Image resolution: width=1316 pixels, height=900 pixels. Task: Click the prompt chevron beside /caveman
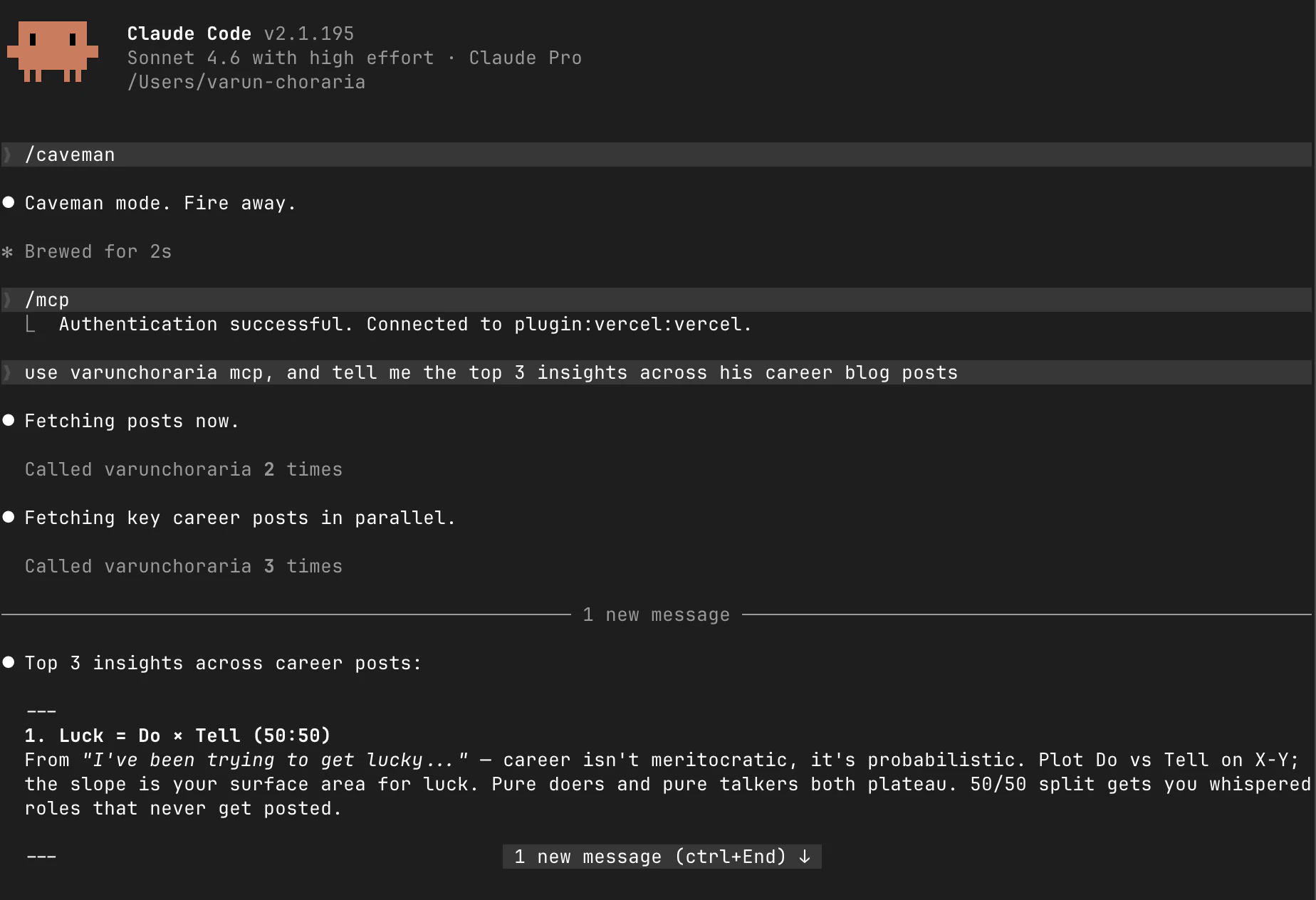(8, 155)
